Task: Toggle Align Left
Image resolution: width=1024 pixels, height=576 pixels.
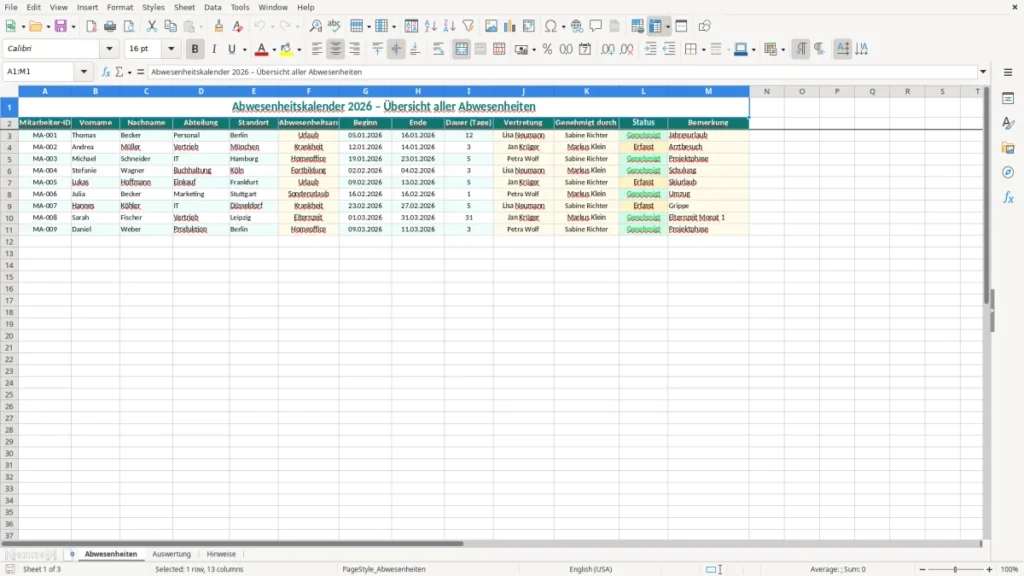Action: (x=317, y=49)
